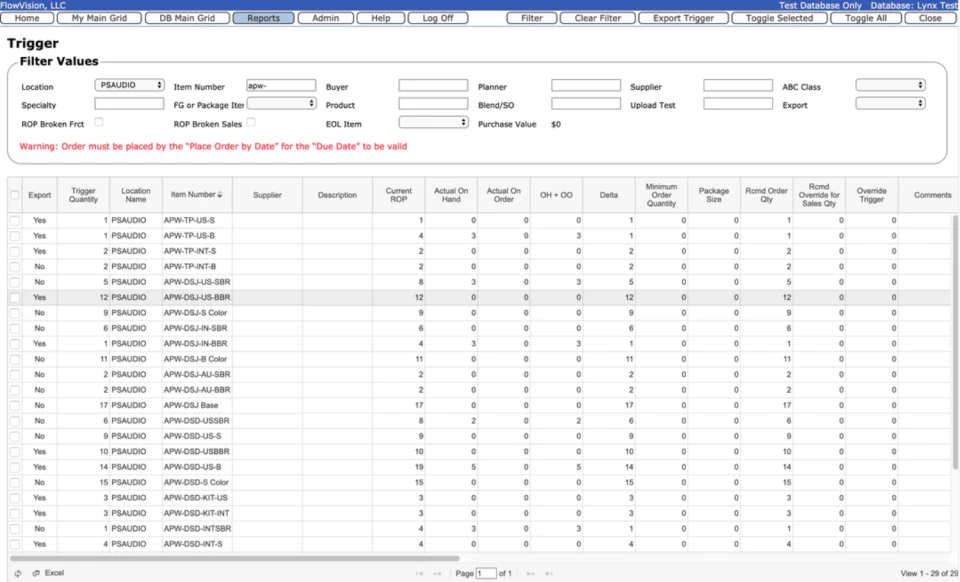
Task: Select the row checkbox for APW-DSD-KIT-US
Action: click(15, 498)
